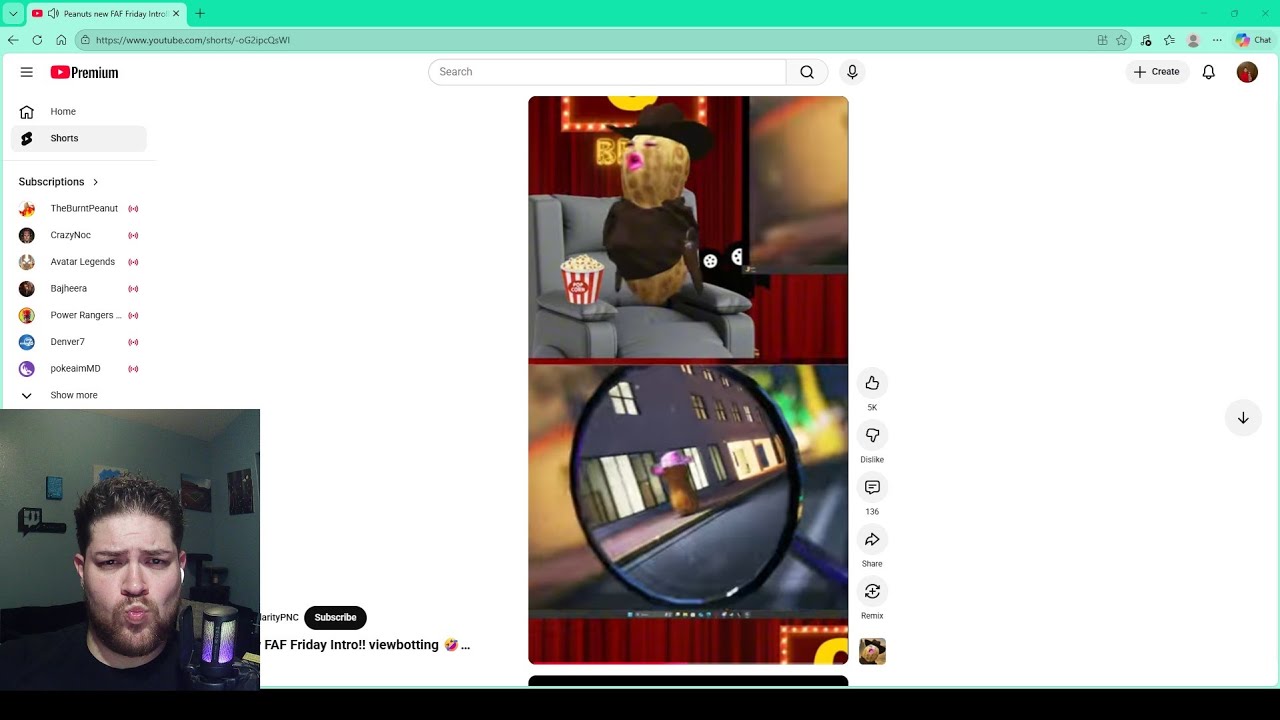This screenshot has height=720, width=1280.
Task: Open the comments panel (136)
Action: point(872,487)
